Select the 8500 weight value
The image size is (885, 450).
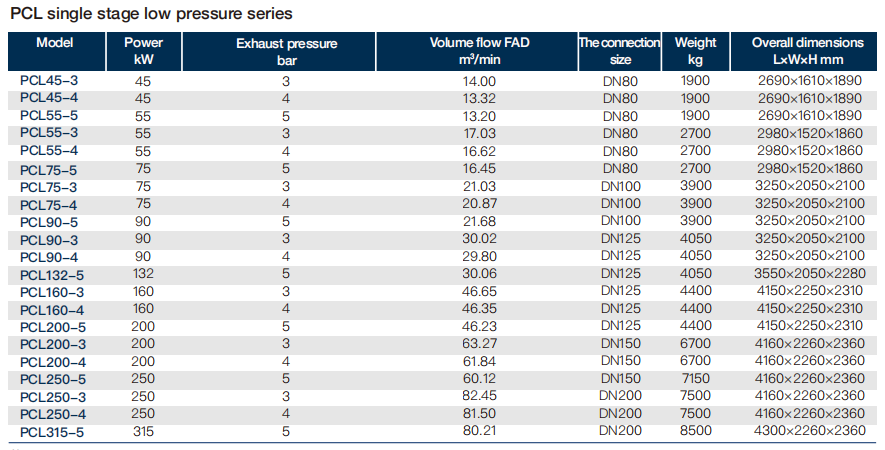[x=695, y=431]
